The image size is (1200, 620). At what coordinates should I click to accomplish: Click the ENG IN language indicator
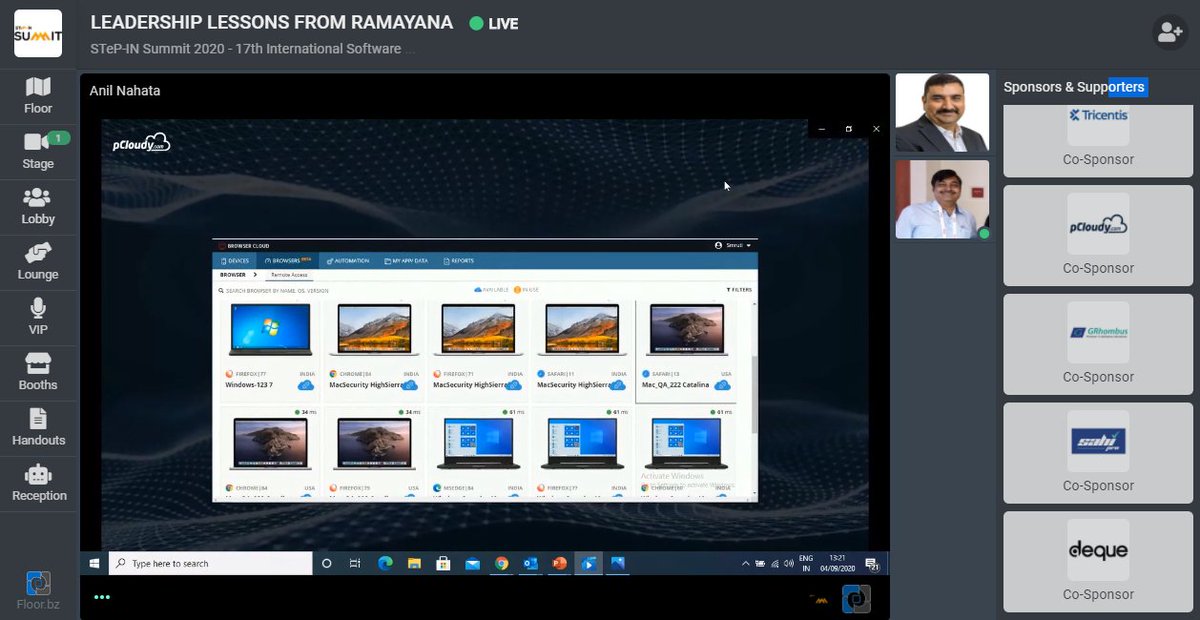(x=806, y=564)
